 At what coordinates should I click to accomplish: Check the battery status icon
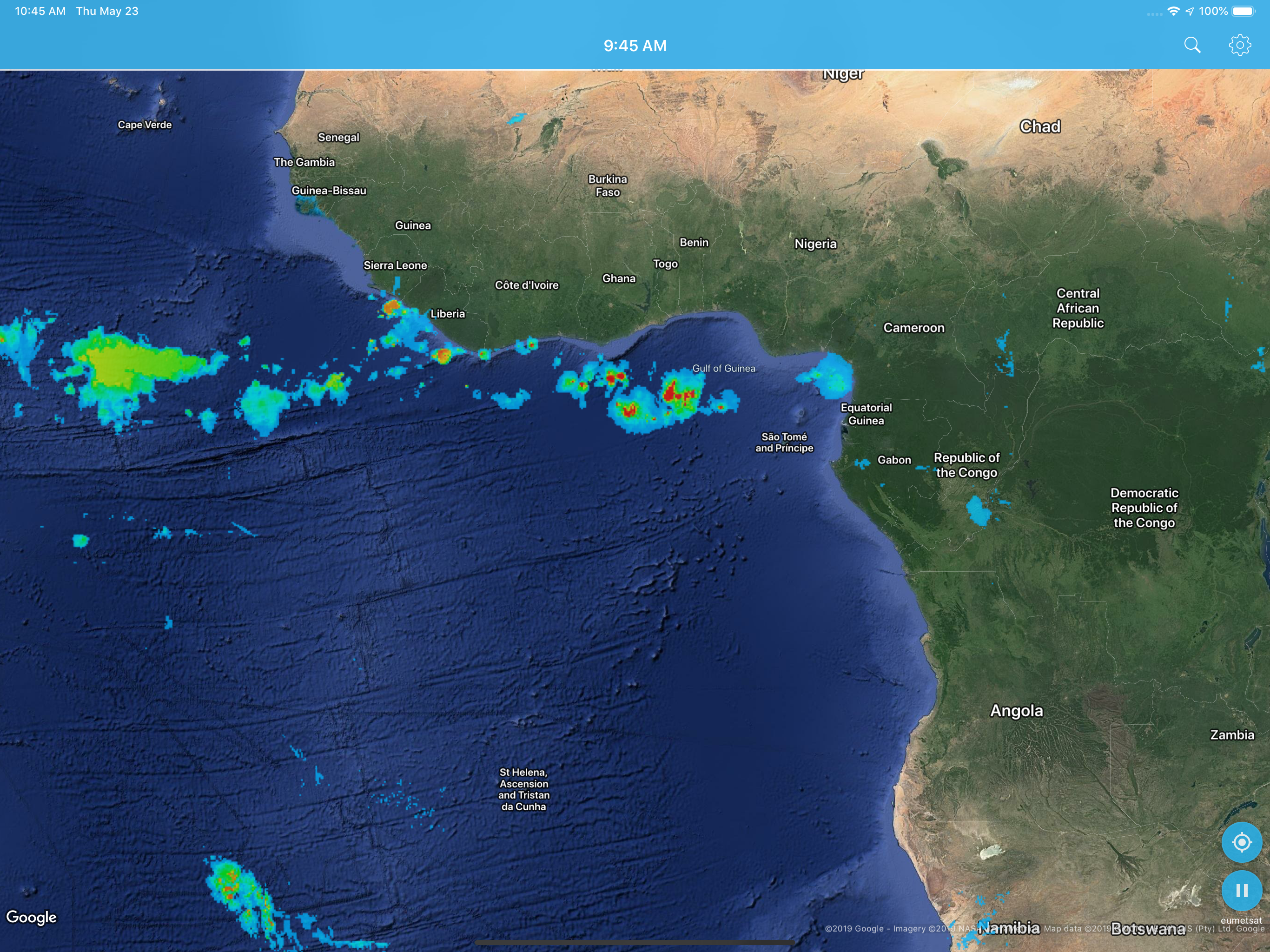pos(1244,11)
